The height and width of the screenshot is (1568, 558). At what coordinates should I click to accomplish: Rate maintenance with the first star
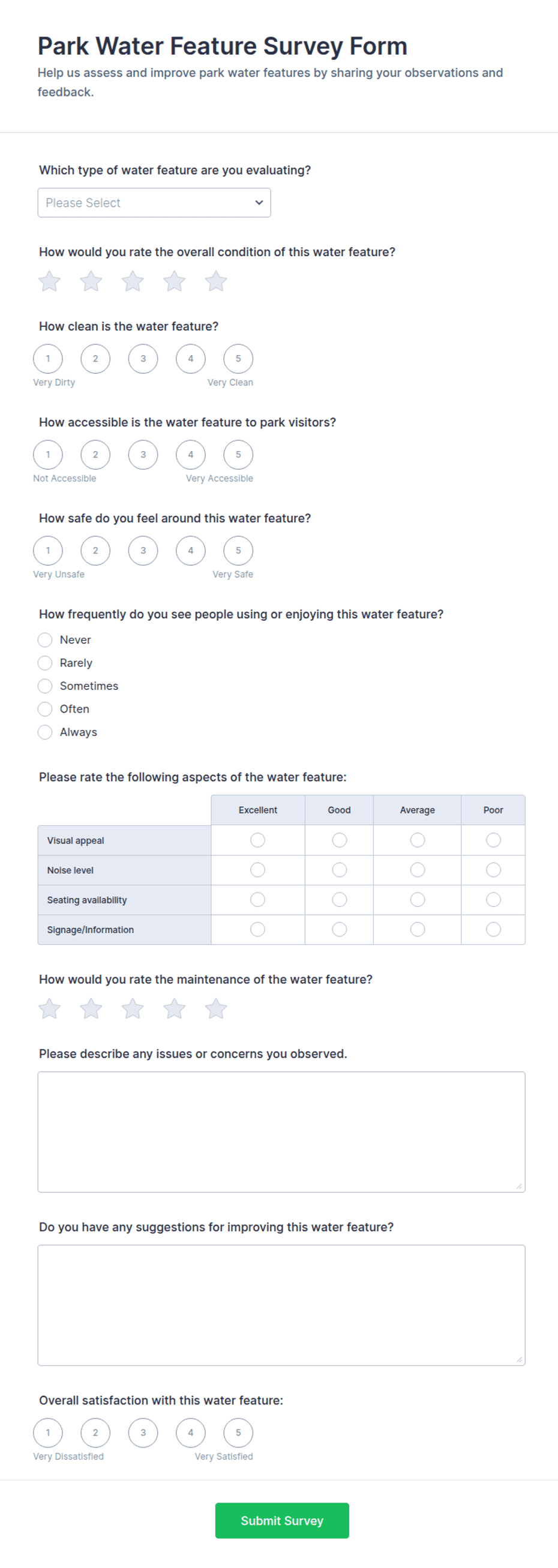coord(49,1008)
